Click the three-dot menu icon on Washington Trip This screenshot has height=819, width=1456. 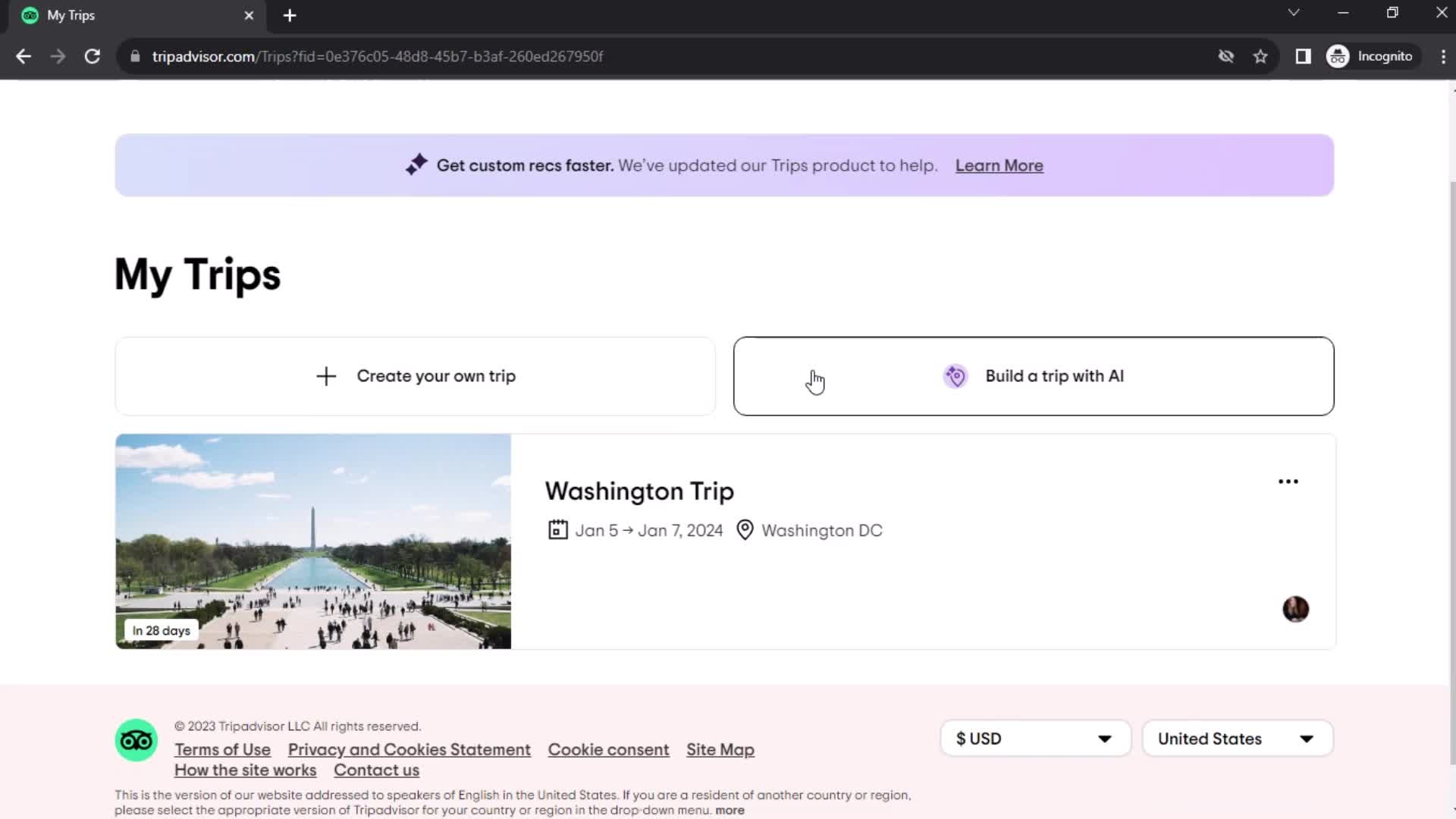[x=1289, y=481]
